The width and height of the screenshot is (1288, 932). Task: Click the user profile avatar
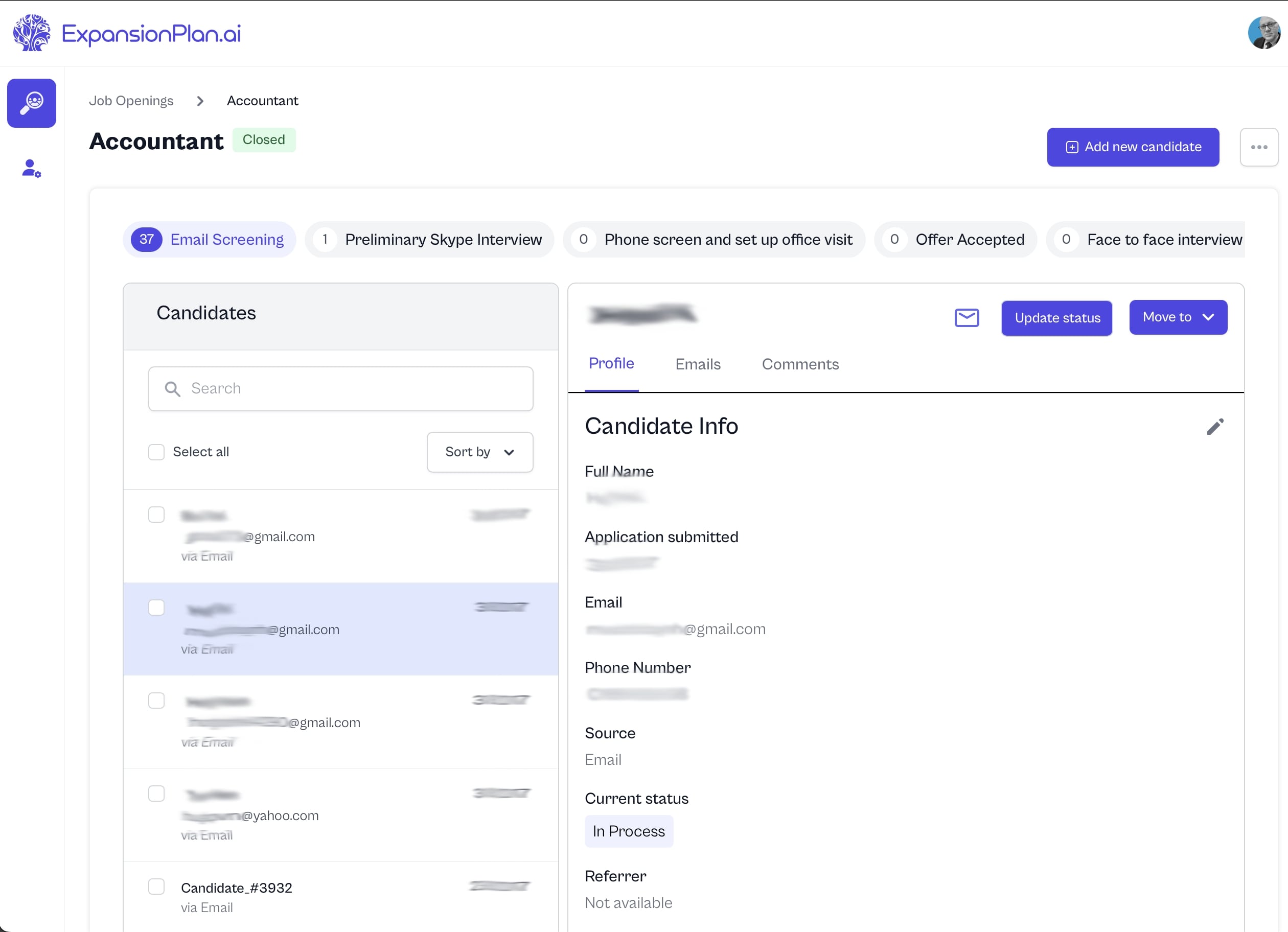[x=1263, y=33]
